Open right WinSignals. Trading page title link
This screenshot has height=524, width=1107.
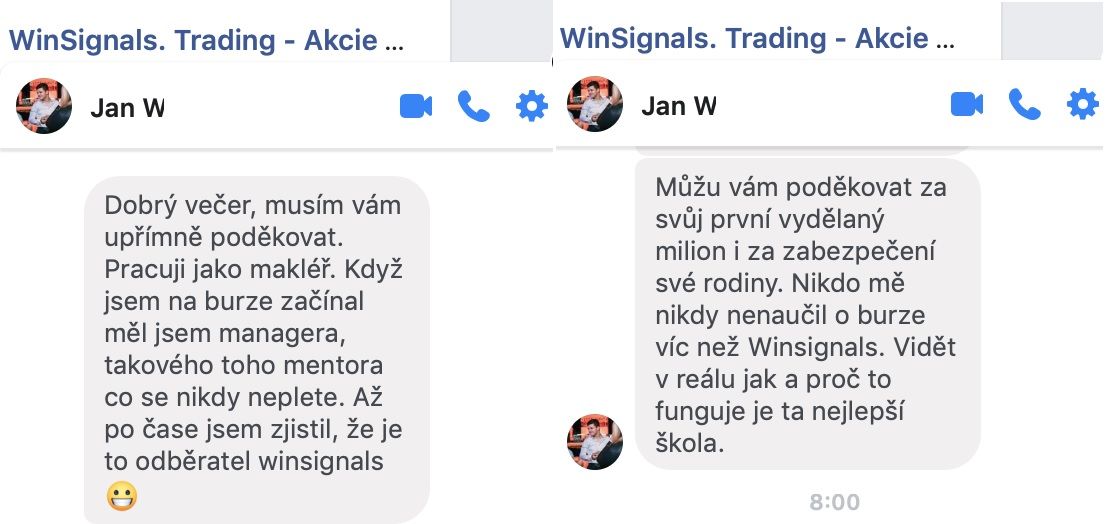point(757,39)
